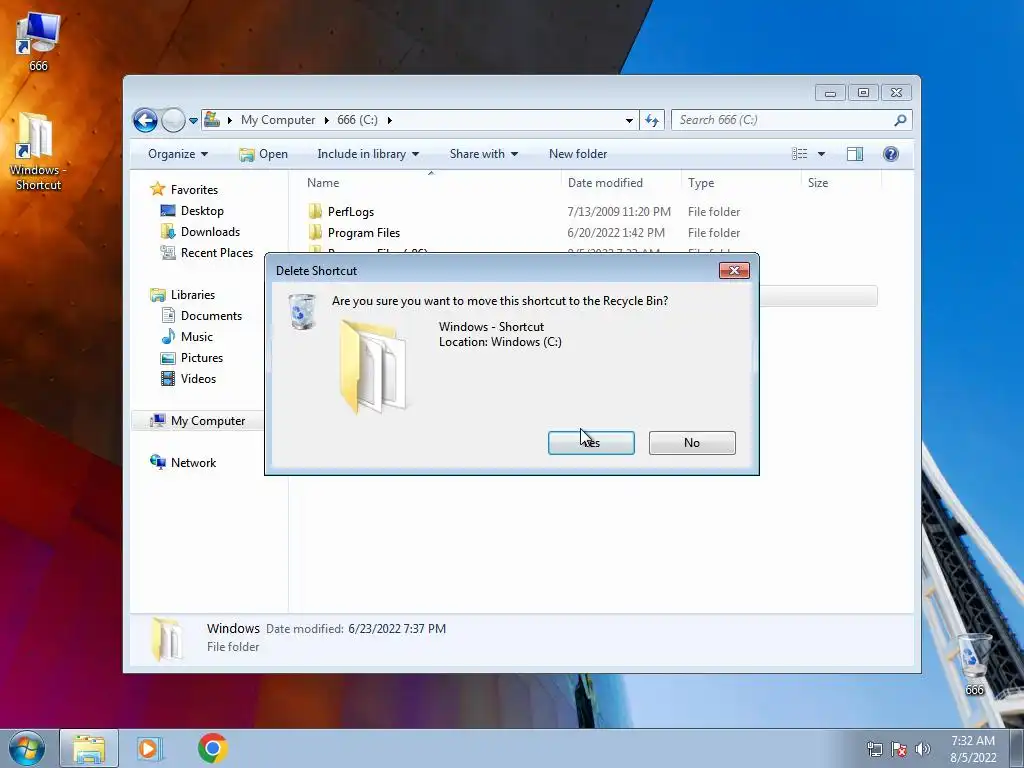Click 666 (C:) breadcrumb in address bar
This screenshot has width=1024, height=768.
click(357, 120)
